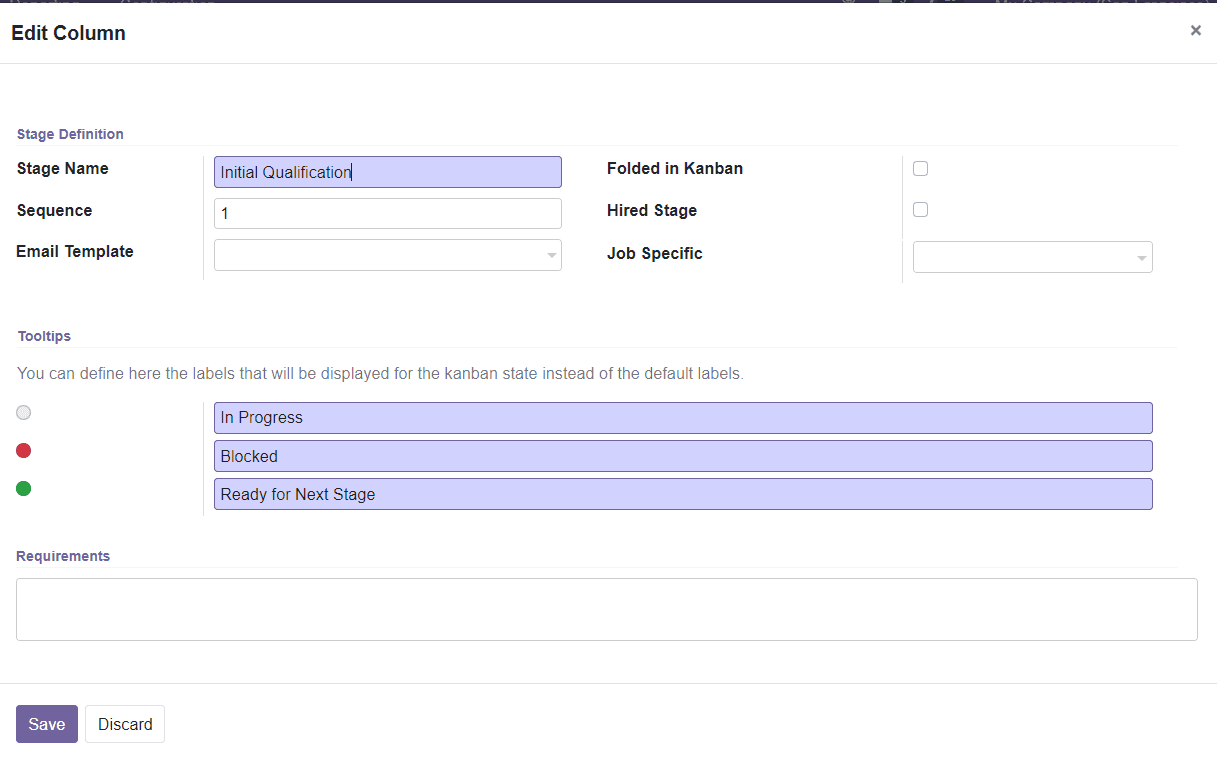Screen dimensions: 1217x761
Task: Expand the Email Template selector arrow
Action: click(x=551, y=255)
